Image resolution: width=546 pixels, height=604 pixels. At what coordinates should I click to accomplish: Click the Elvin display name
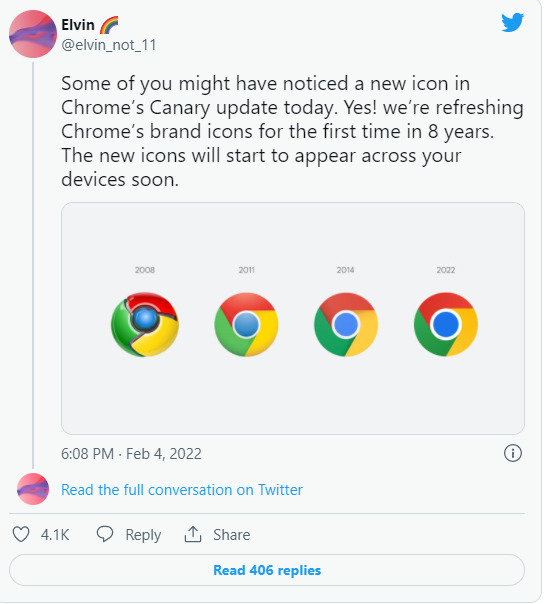click(x=78, y=25)
